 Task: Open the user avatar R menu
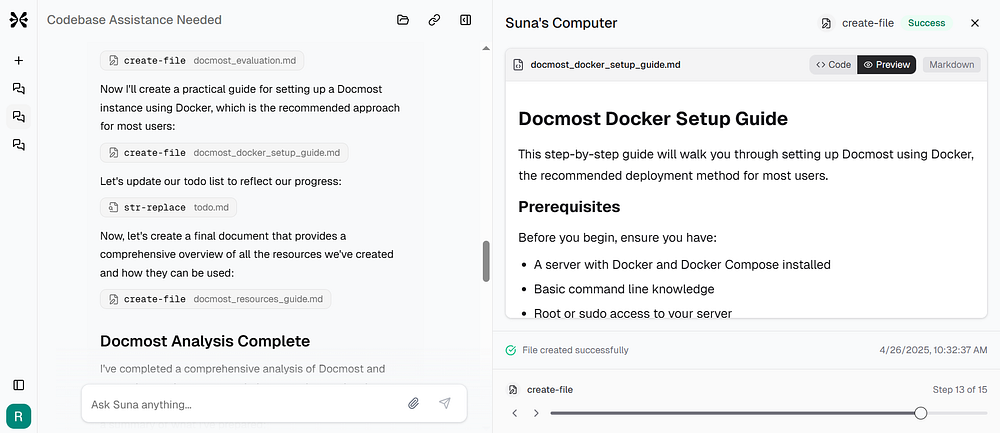[x=18, y=417]
